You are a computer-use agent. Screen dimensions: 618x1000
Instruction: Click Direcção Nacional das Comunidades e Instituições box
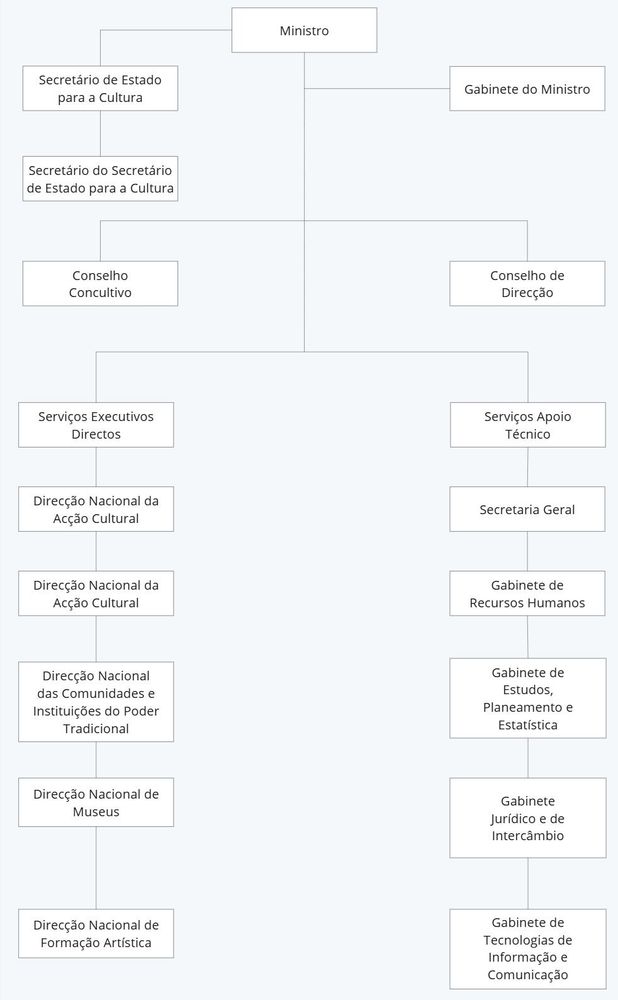click(96, 702)
